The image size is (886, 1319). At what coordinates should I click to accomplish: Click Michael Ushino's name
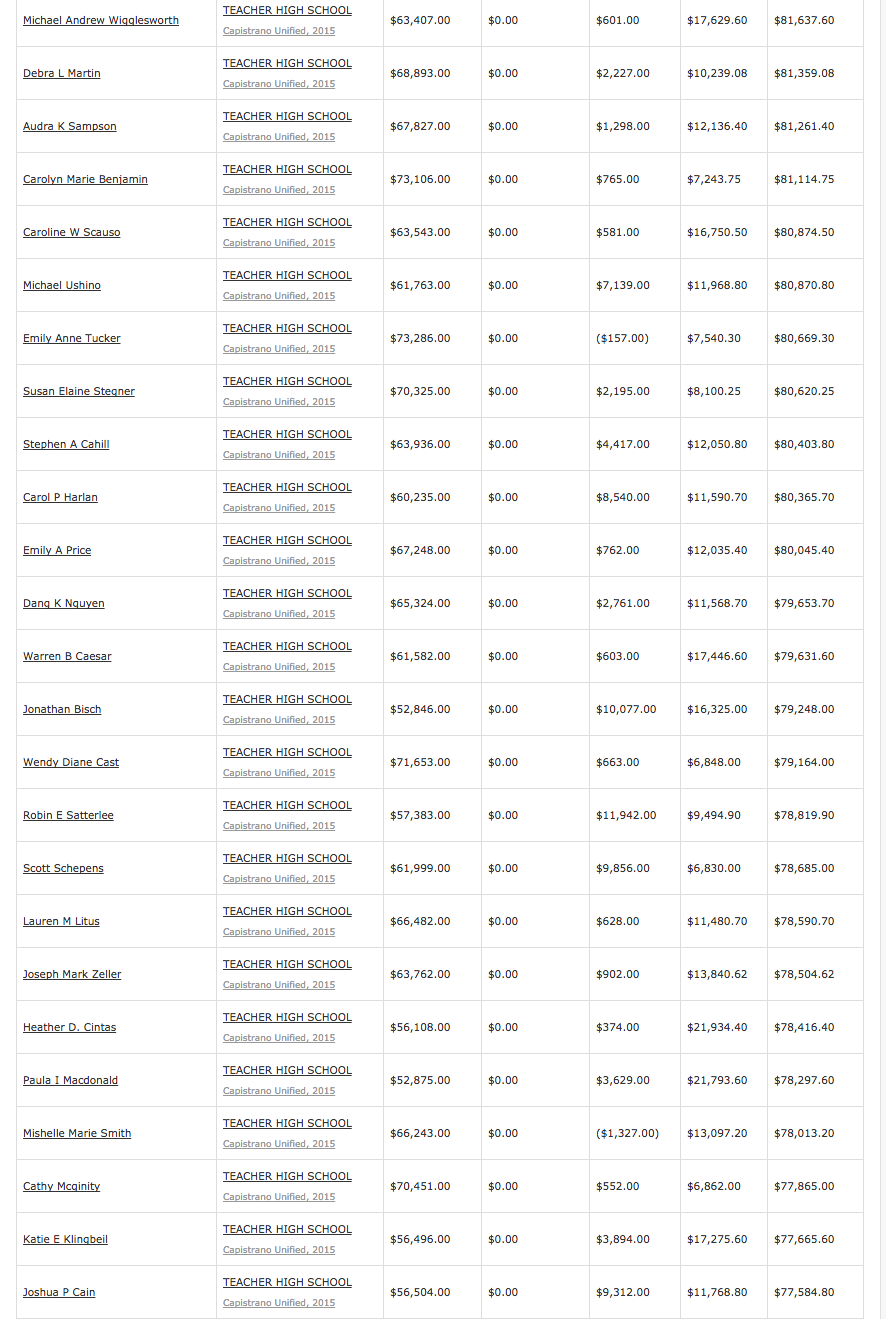click(62, 285)
